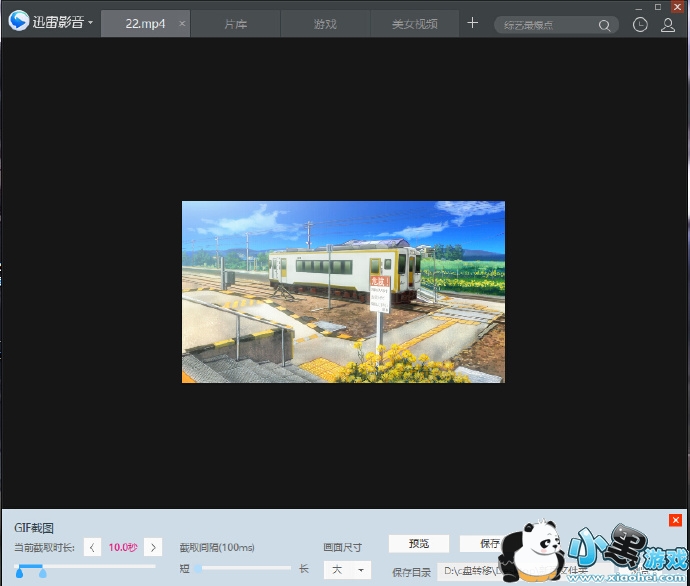Increase capture duration with right arrow
This screenshot has height=586, width=690.
pyautogui.click(x=153, y=547)
